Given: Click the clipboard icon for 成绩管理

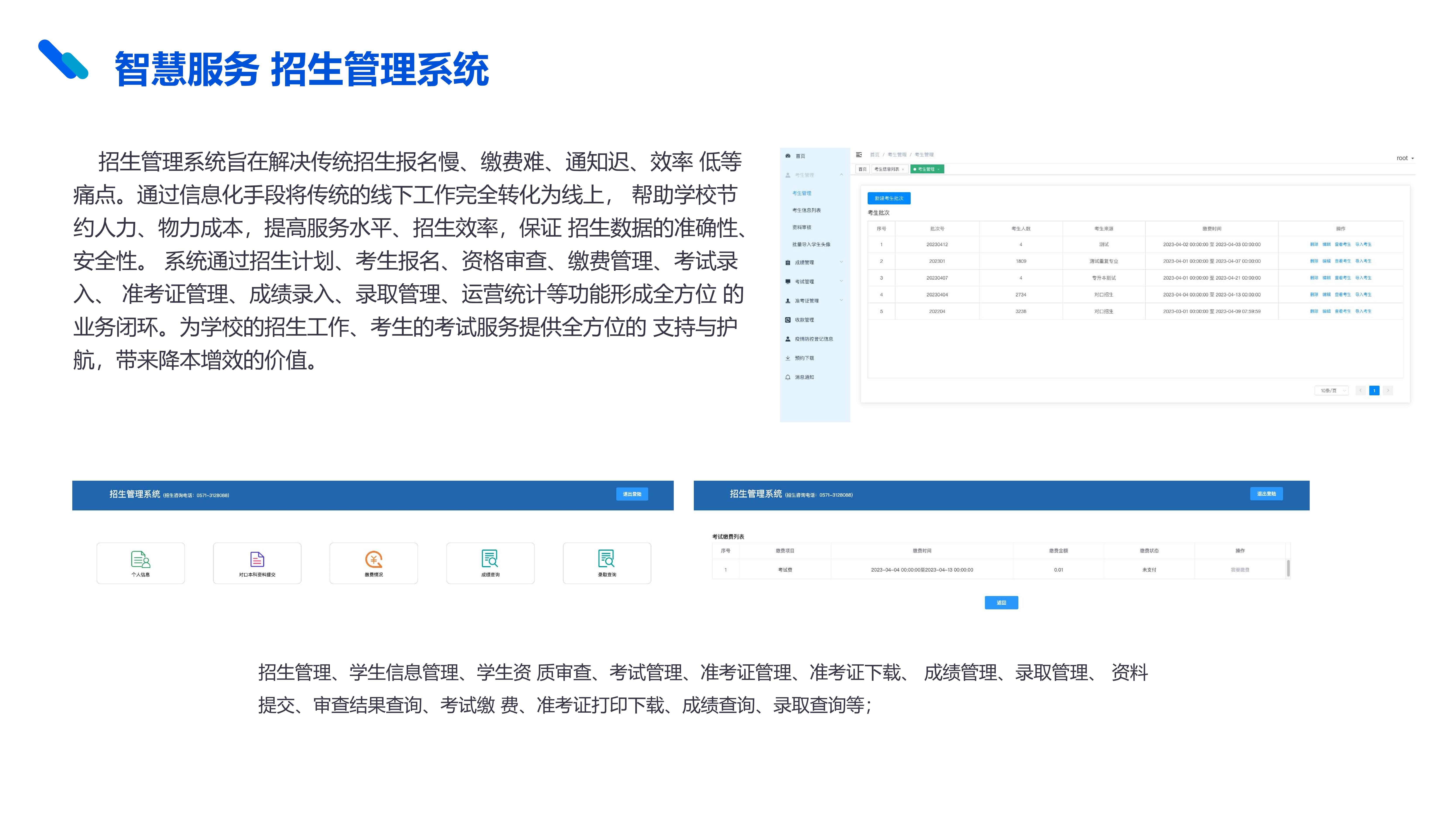Looking at the screenshot, I should [x=788, y=262].
